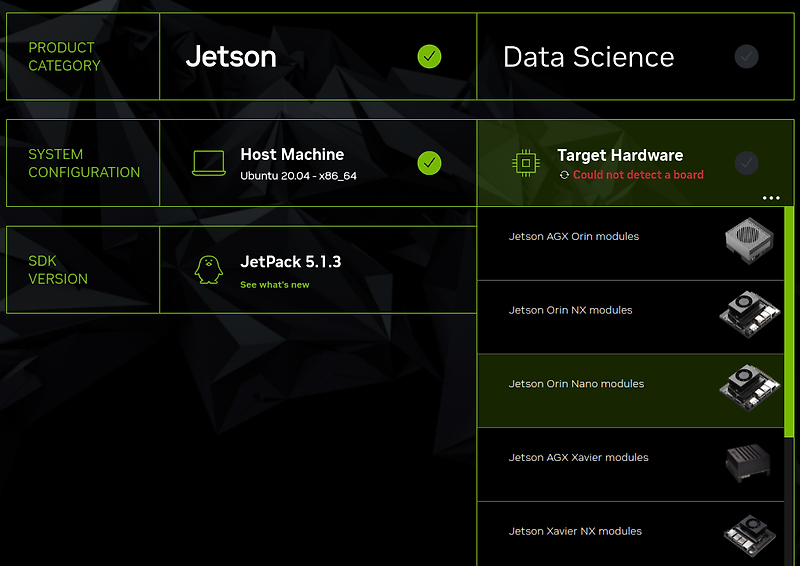The width and height of the screenshot is (800, 566).
Task: Select Jetson Xavier NX modules
Action: click(x=630, y=534)
